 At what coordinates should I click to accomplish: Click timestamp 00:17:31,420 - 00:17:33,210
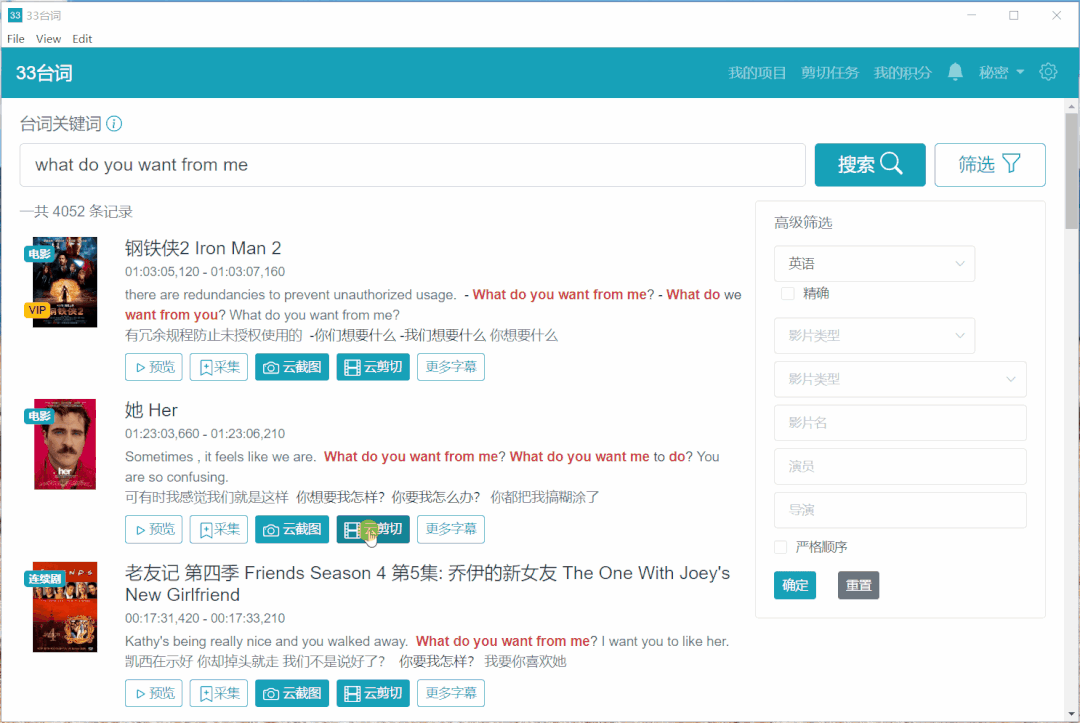pyautogui.click(x=205, y=618)
